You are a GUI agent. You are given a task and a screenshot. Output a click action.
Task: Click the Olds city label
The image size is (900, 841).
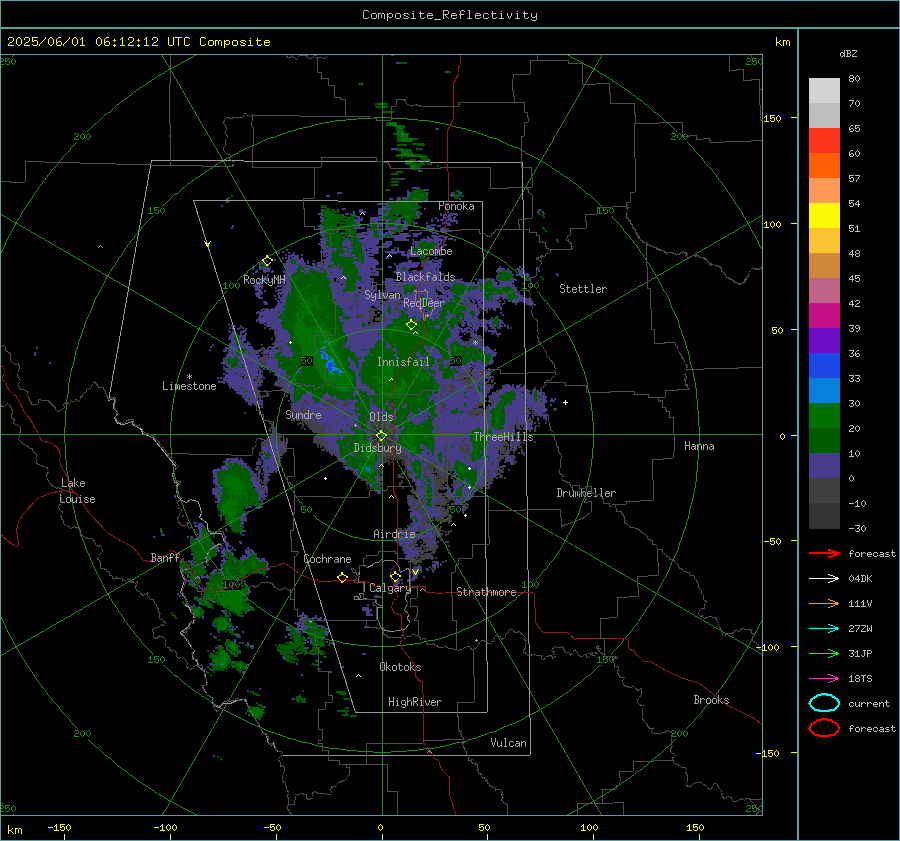pos(381,417)
